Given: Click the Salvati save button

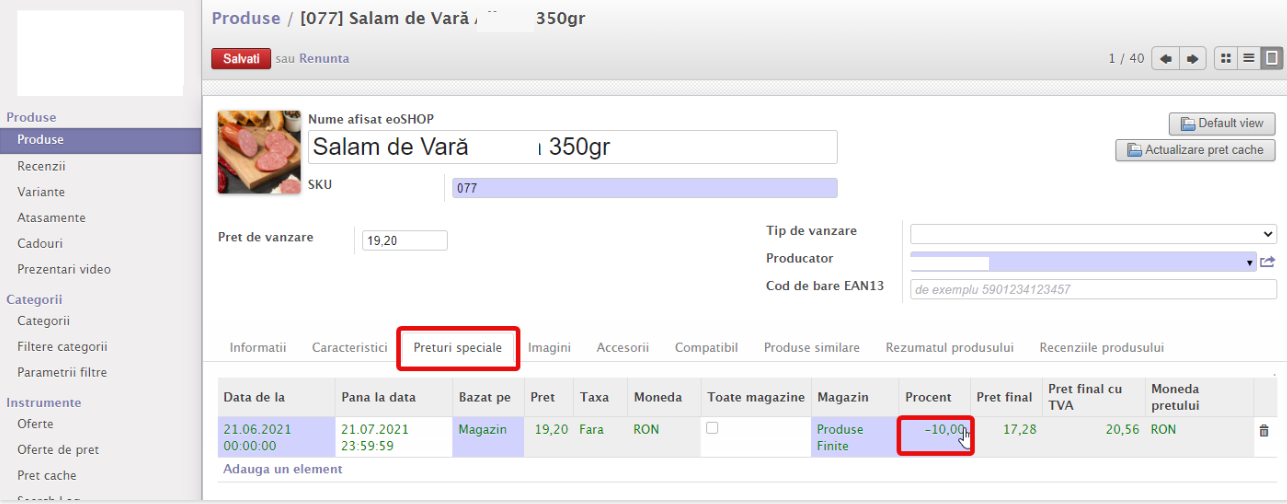Looking at the screenshot, I should [x=241, y=59].
